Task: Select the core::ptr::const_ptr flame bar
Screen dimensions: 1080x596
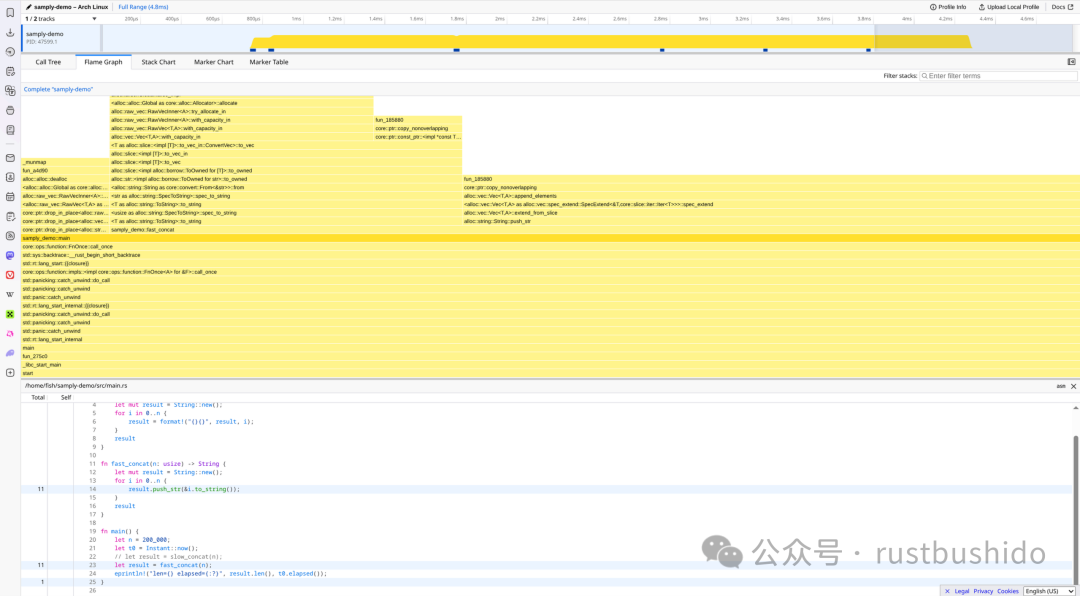Action: (x=418, y=136)
